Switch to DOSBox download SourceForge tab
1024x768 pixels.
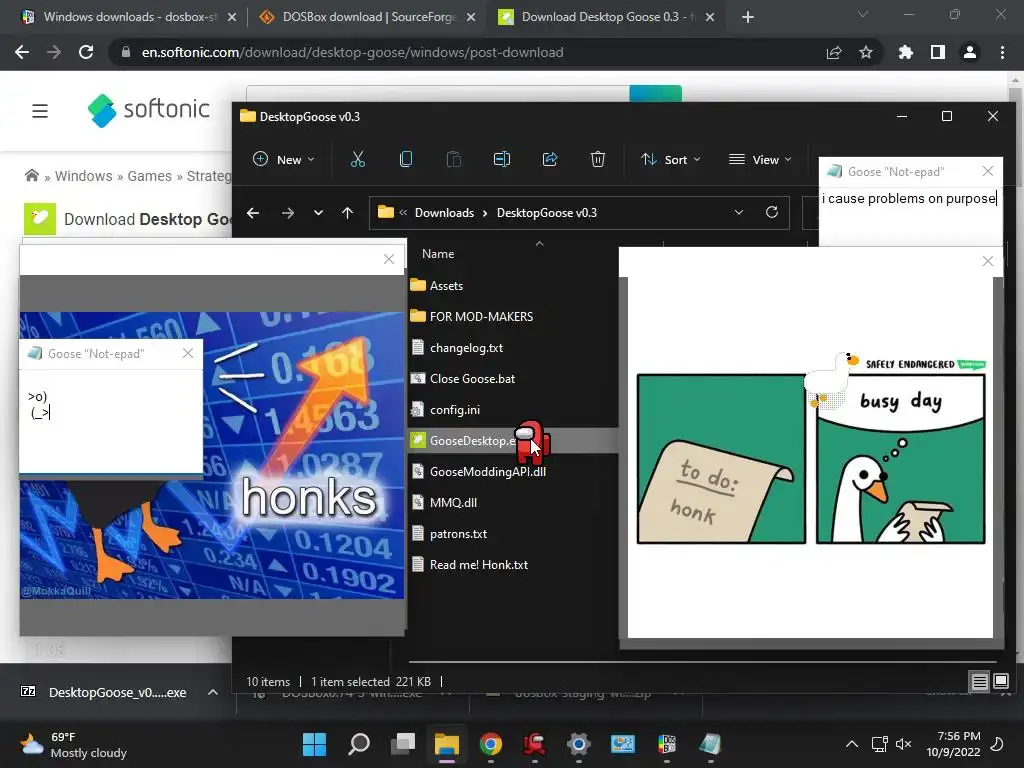coord(366,17)
